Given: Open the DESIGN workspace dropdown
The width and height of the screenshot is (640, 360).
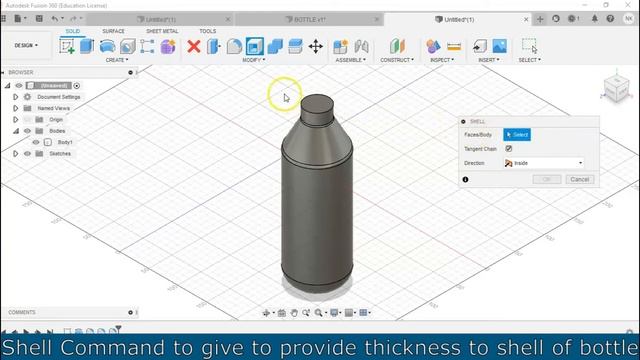Looking at the screenshot, I should [x=26, y=45].
